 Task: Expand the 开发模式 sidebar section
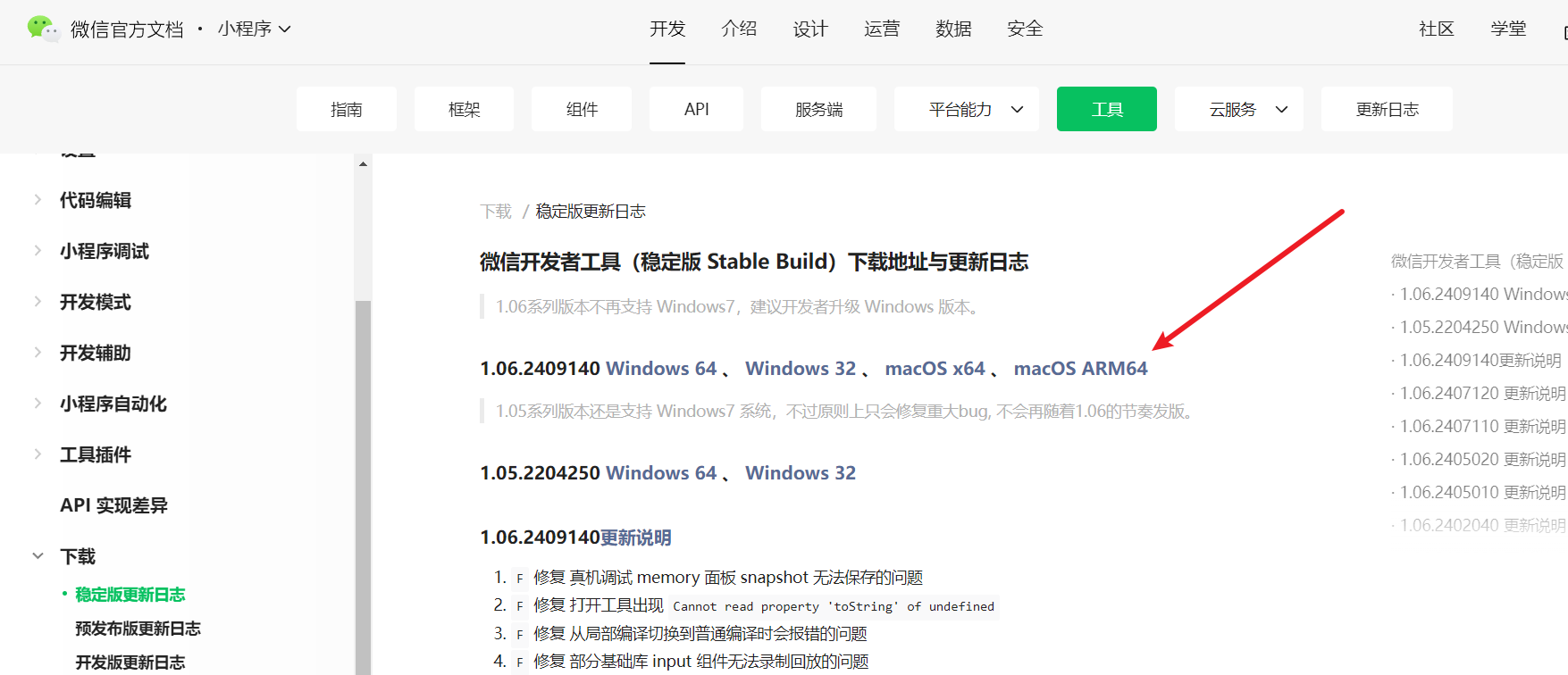96,302
